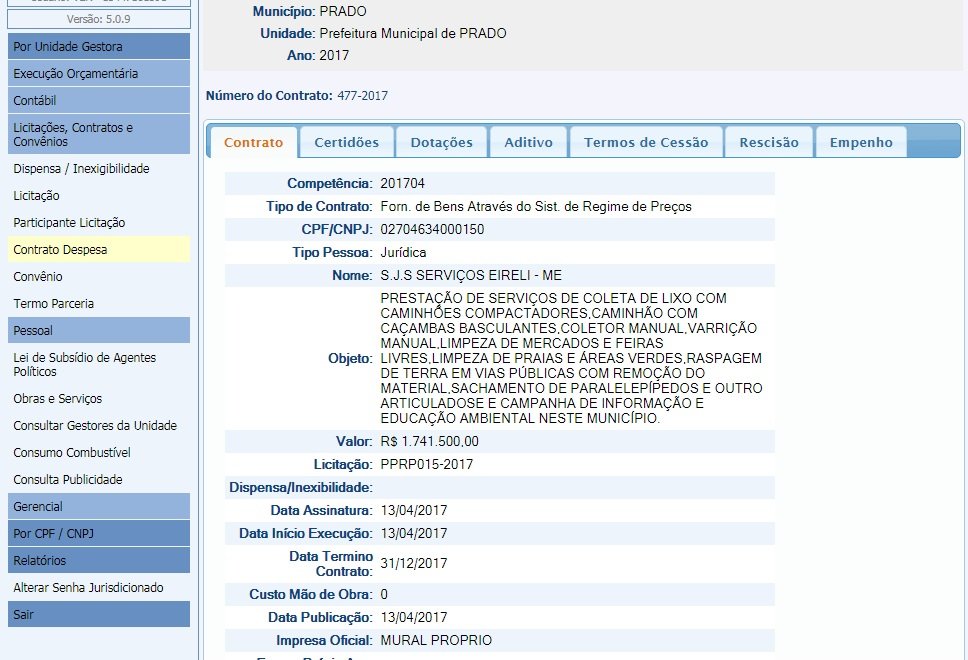View the Empenho tab
Screen dimensions: 968x660
click(x=860, y=142)
